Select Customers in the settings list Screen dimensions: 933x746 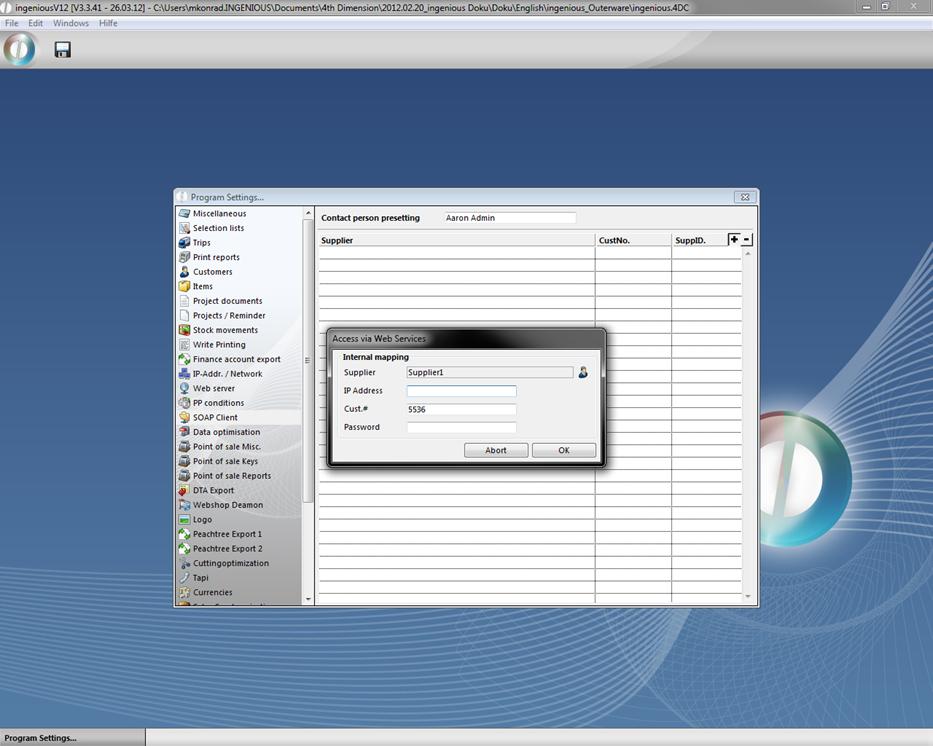pos(212,272)
